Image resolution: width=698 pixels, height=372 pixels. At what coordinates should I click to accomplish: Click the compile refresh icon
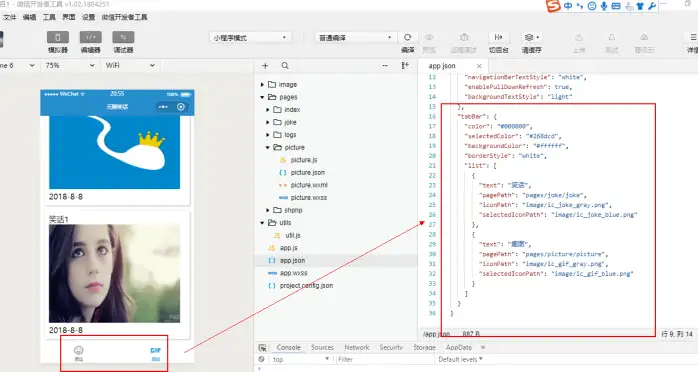(407, 37)
